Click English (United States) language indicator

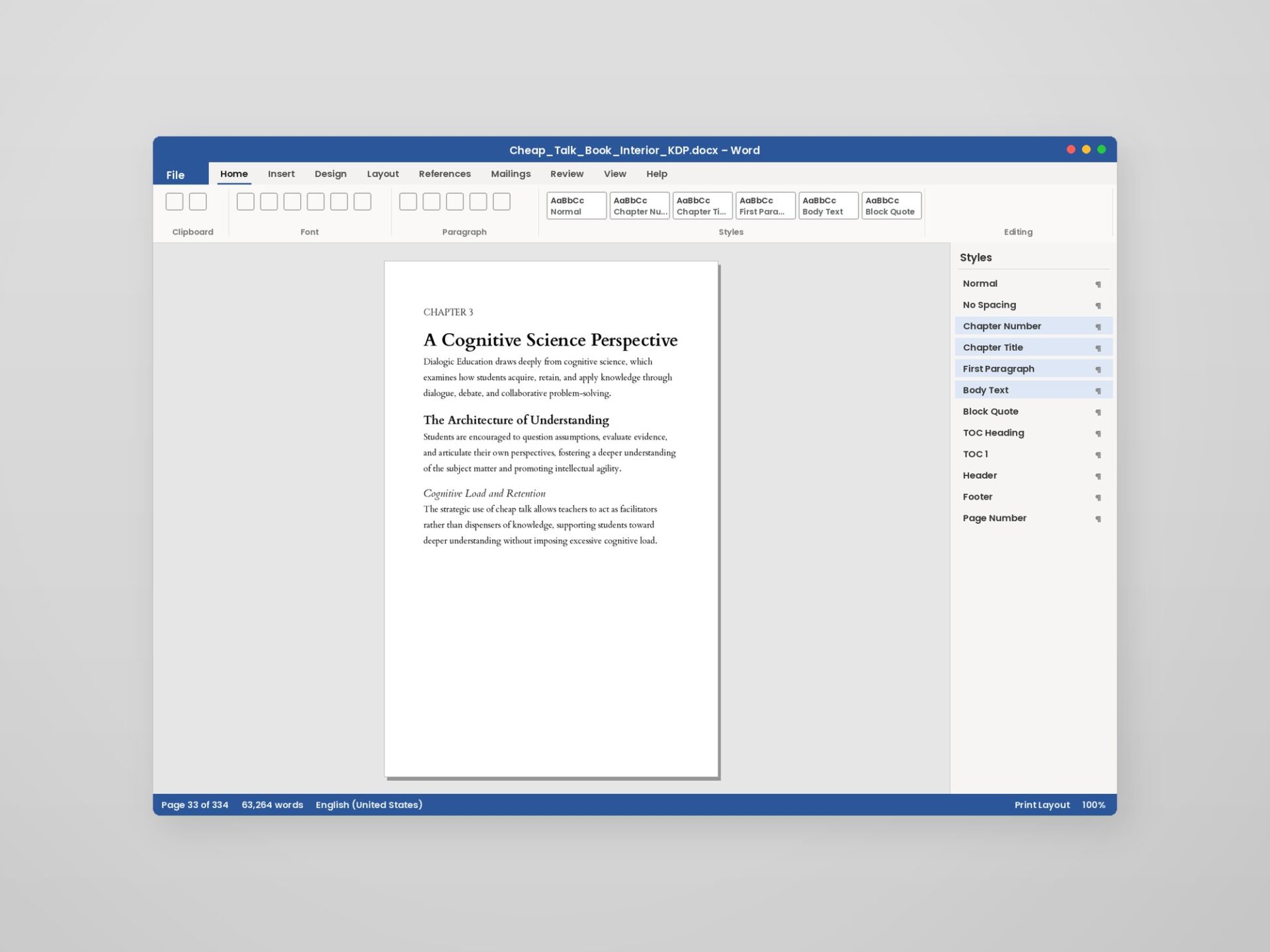pos(369,805)
